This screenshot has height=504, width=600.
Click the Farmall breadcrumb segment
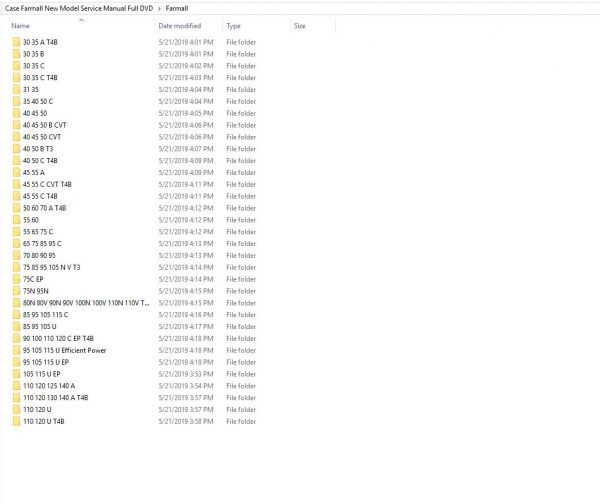point(177,8)
